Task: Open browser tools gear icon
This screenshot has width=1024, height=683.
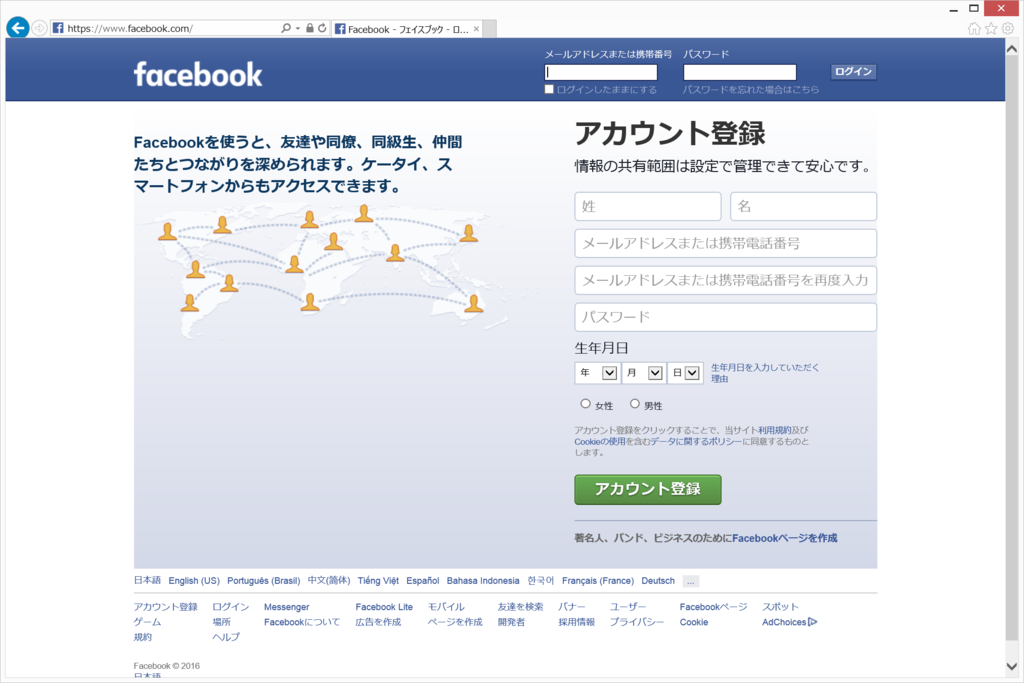Action: click(1008, 28)
